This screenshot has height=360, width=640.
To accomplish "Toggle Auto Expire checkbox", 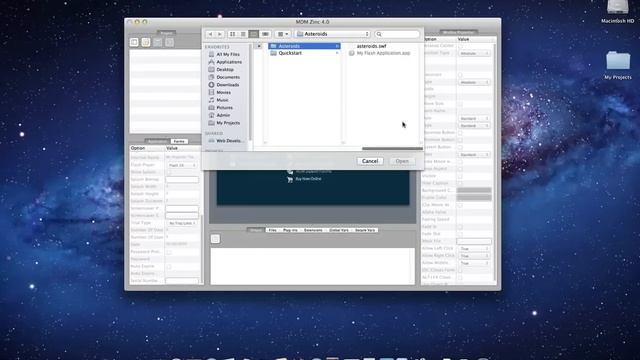I will point(169,267).
